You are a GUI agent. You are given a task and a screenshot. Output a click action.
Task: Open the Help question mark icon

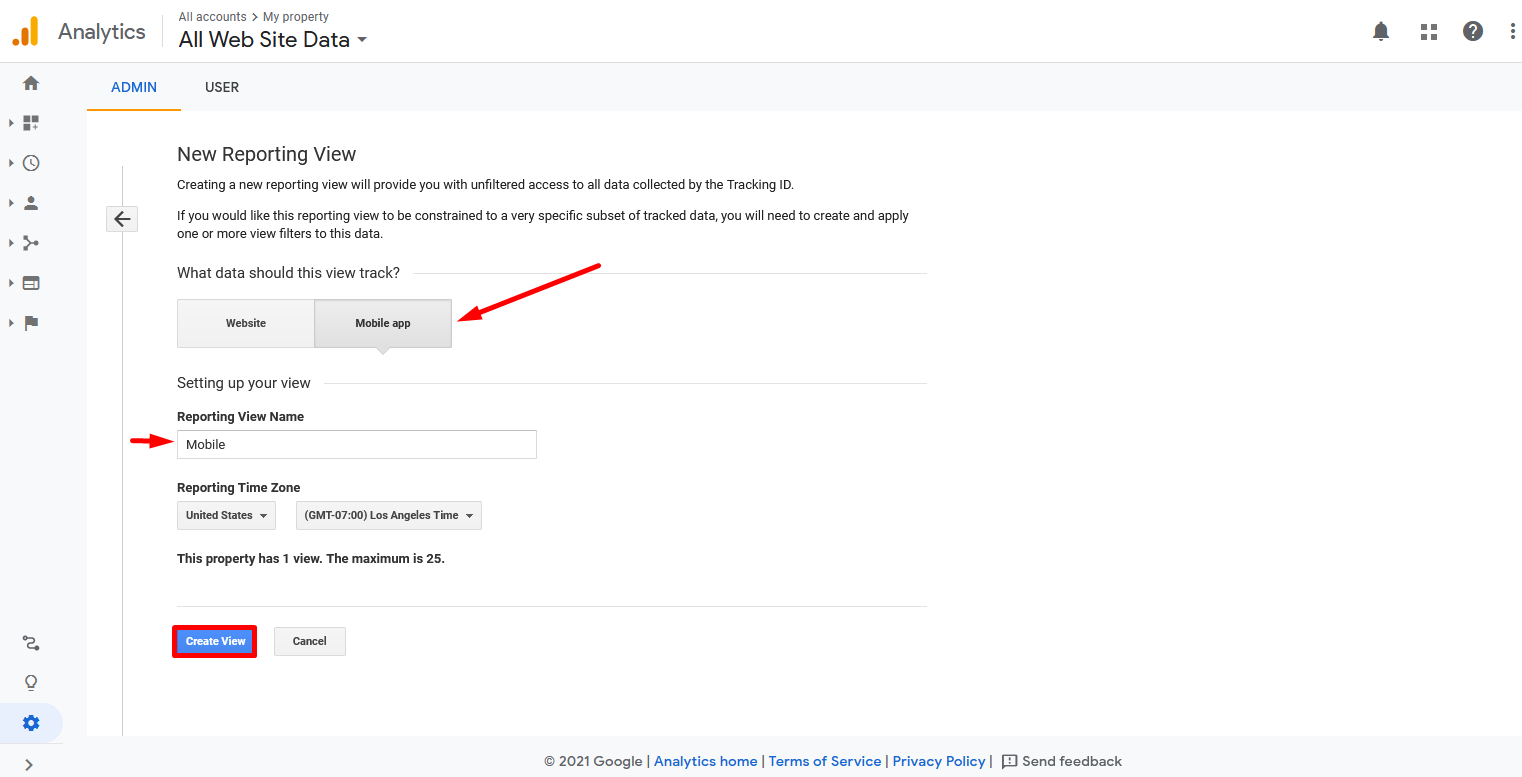[x=1473, y=31]
